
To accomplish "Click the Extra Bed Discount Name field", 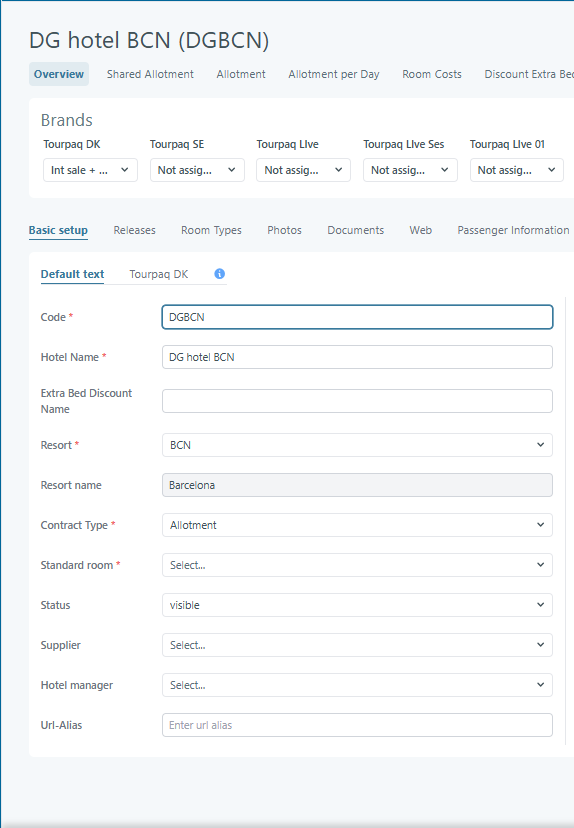I will [x=357, y=401].
